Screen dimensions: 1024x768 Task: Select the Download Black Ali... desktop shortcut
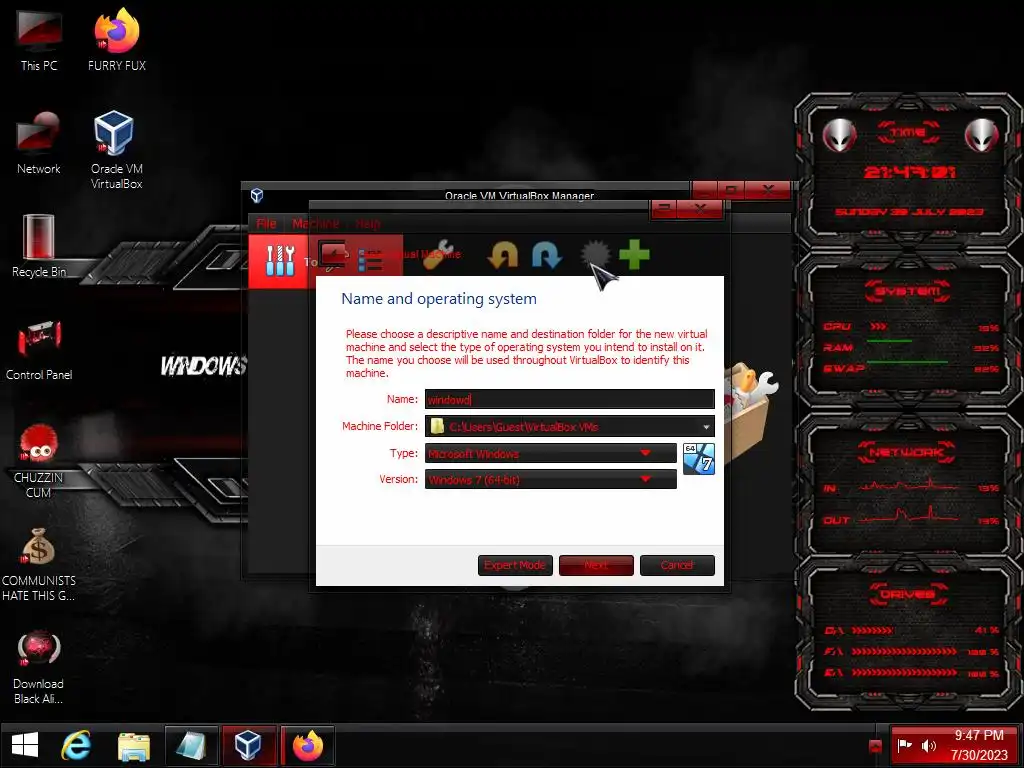coord(39,668)
